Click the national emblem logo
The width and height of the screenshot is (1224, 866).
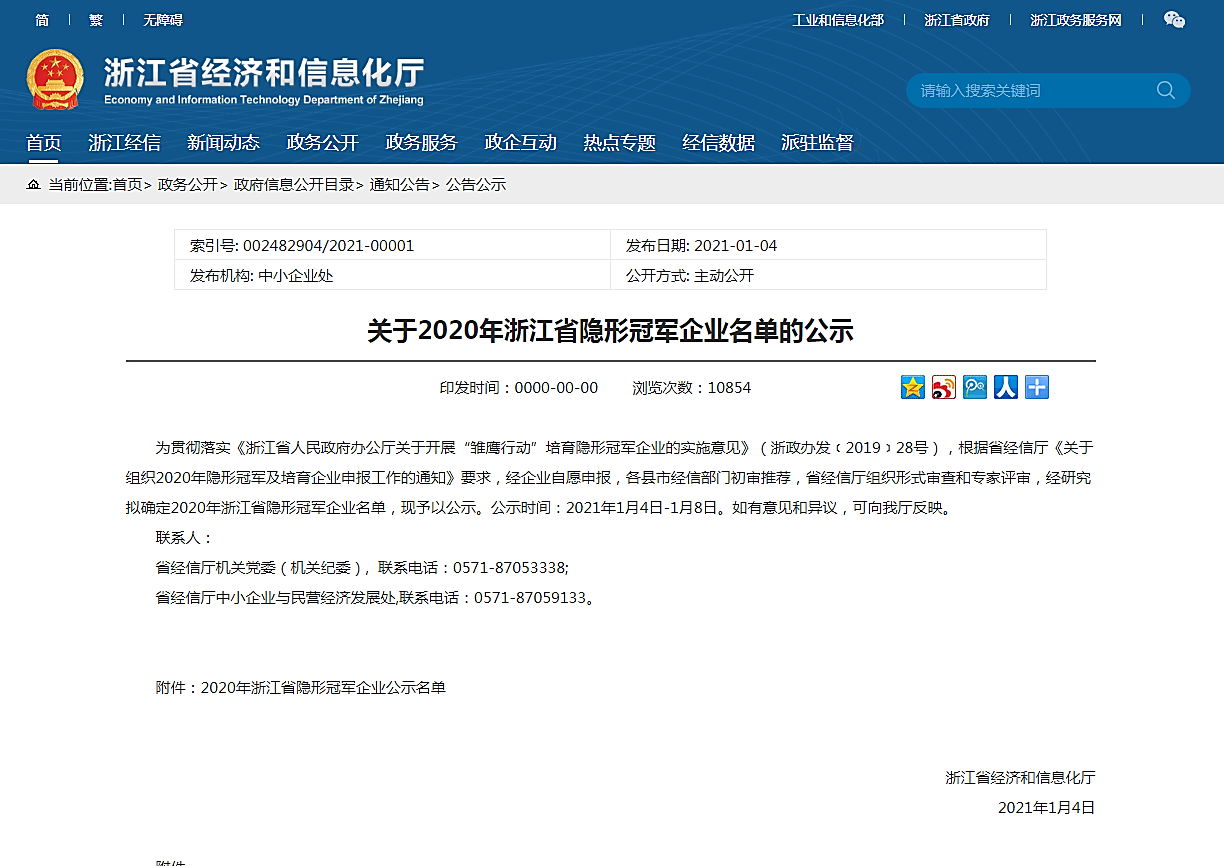click(56, 80)
